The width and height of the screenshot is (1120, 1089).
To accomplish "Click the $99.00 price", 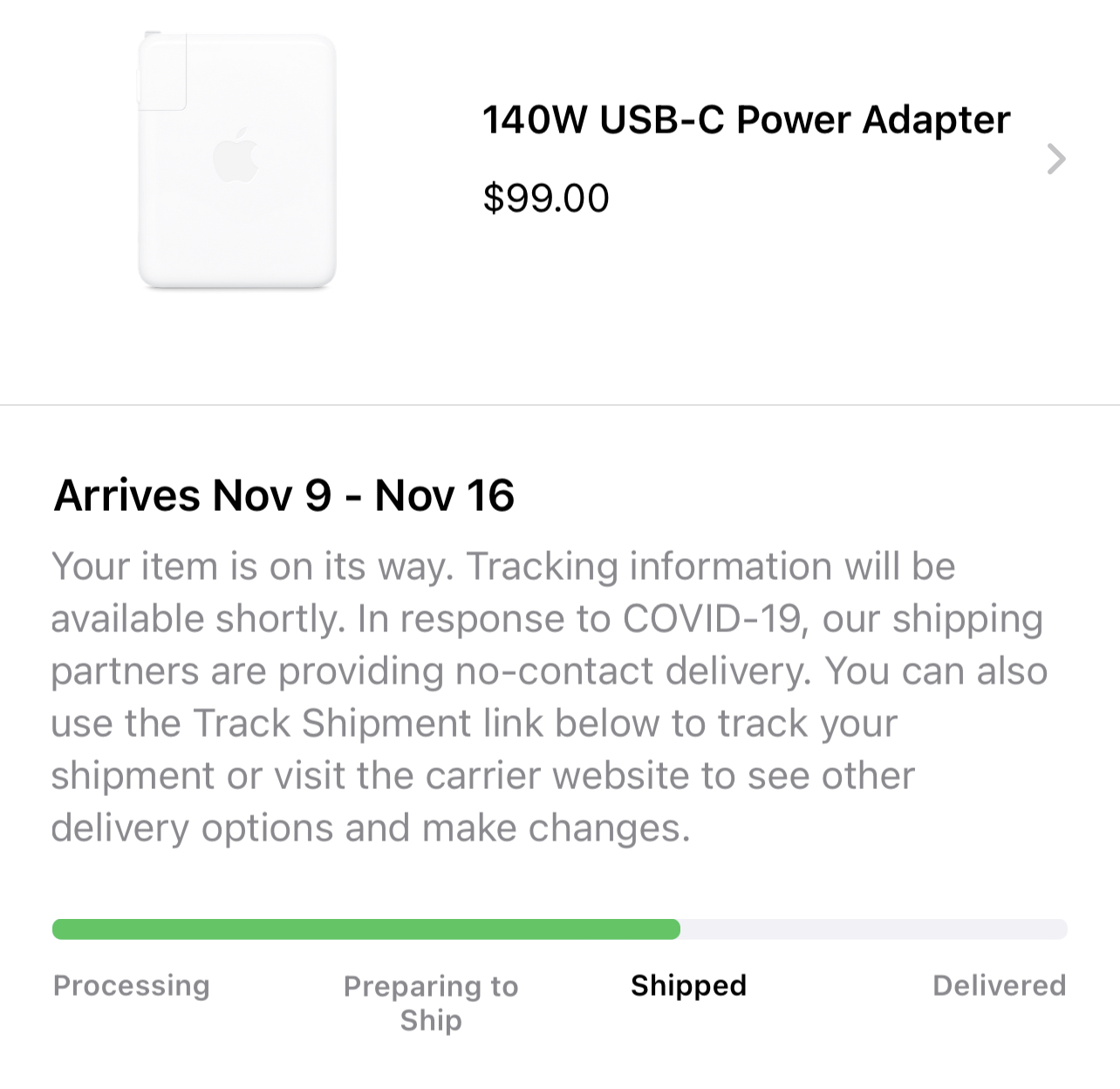I will [x=546, y=198].
